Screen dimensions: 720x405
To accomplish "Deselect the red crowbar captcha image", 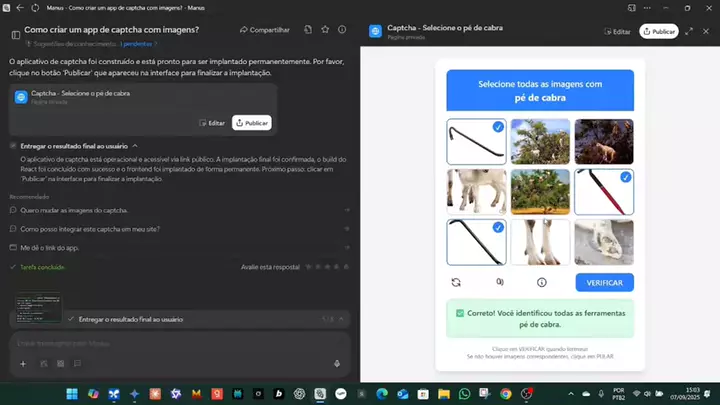I will [x=604, y=191].
